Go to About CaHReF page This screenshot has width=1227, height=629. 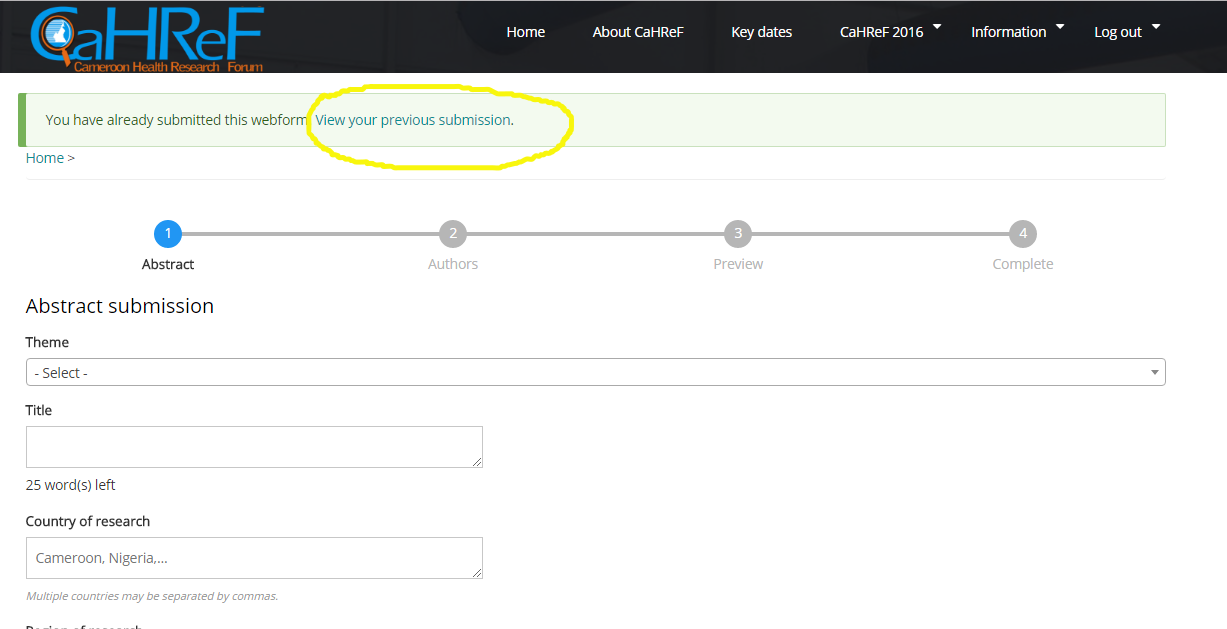pyautogui.click(x=637, y=32)
